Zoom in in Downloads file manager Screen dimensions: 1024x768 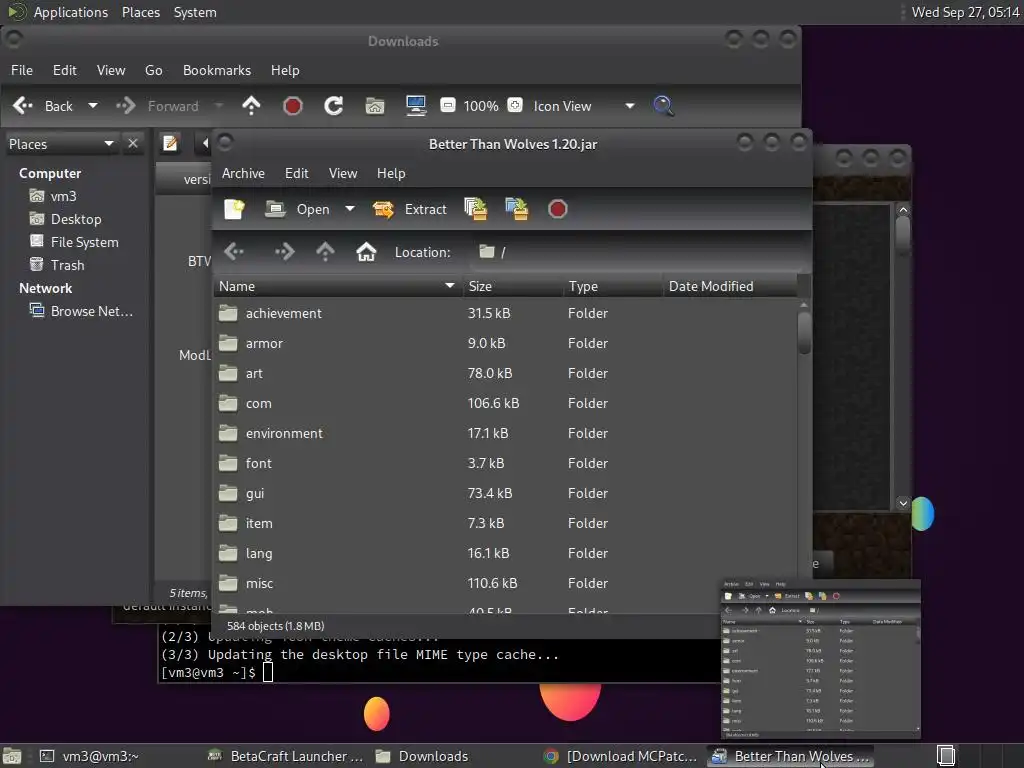(x=515, y=105)
